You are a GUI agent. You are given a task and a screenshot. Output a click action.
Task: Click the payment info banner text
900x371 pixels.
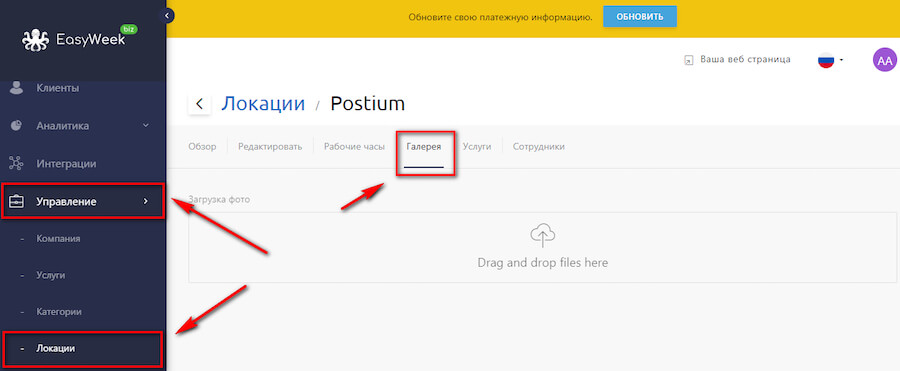click(500, 17)
